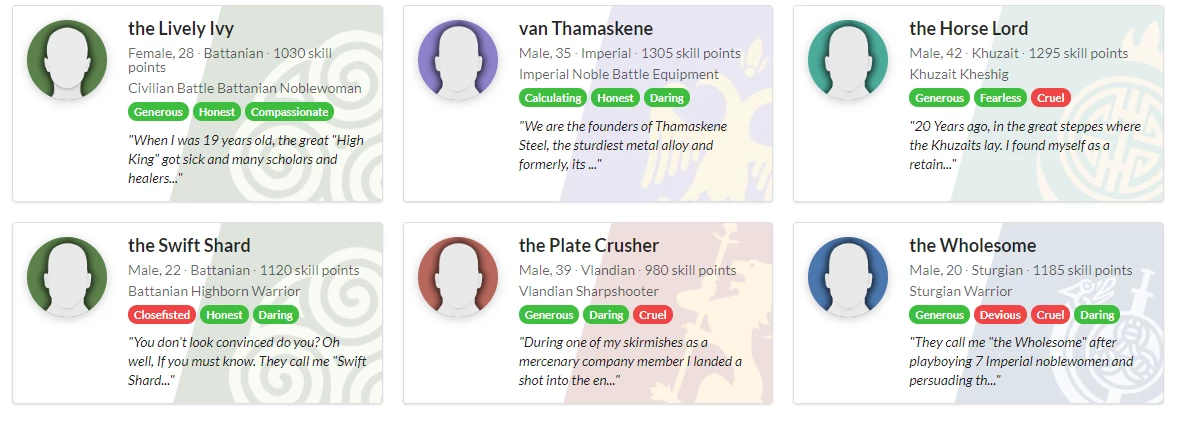Open the van Thamaskene character title
This screenshot has width=1184, height=423.
click(x=586, y=29)
